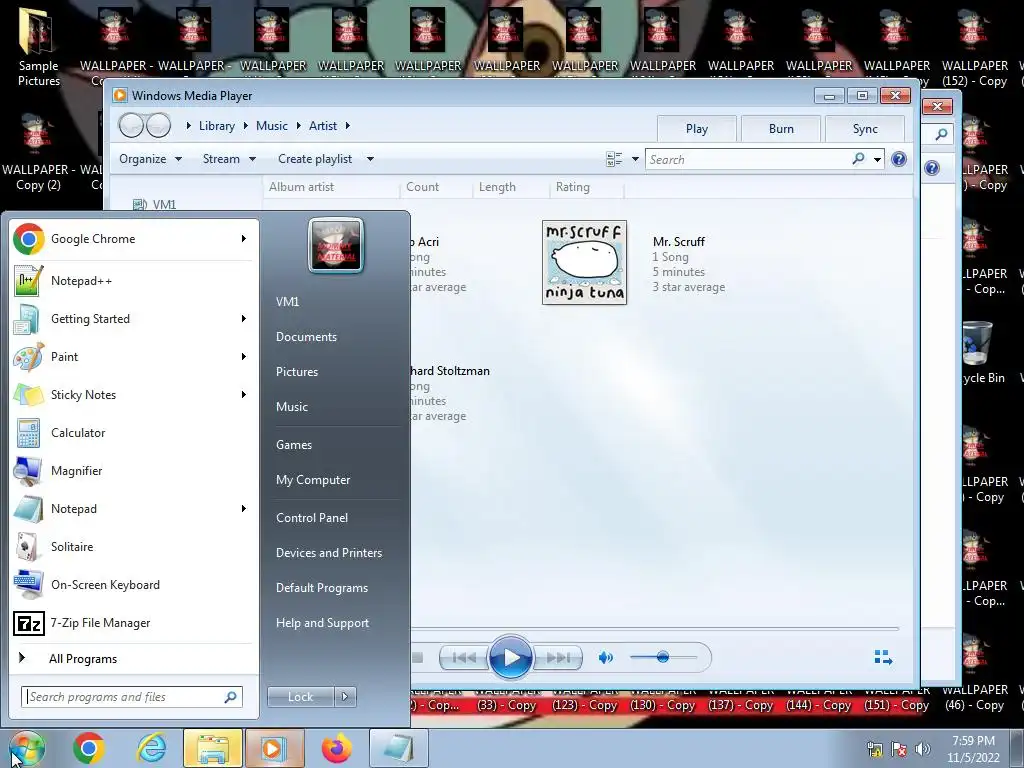The height and width of the screenshot is (768, 1024).
Task: Expand Notepad recent files arrow
Action: 244,509
